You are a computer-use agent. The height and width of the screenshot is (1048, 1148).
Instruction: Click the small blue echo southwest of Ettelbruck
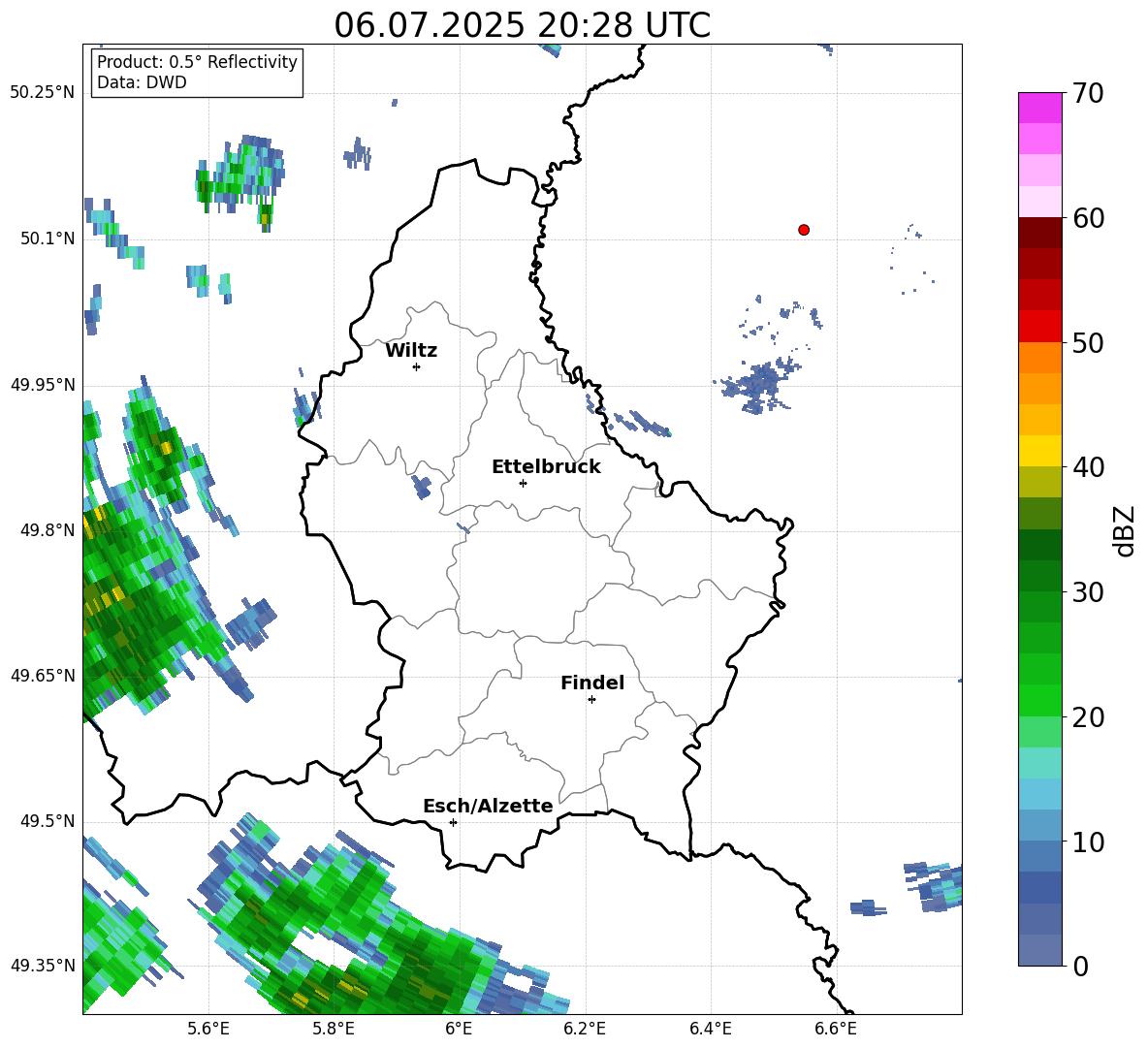(x=421, y=487)
